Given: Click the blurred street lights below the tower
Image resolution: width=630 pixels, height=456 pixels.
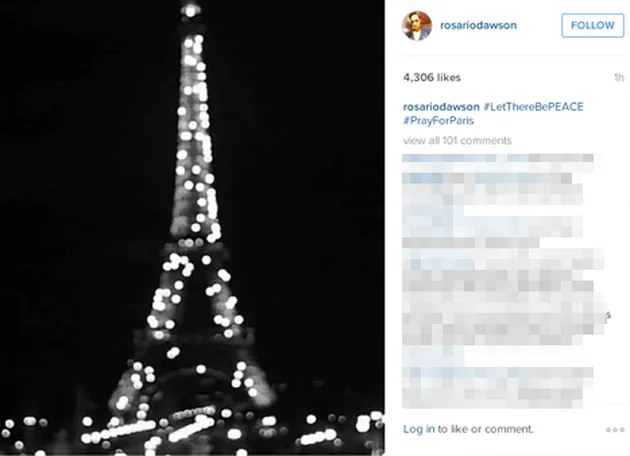Looking at the screenshot, I should point(192,432).
